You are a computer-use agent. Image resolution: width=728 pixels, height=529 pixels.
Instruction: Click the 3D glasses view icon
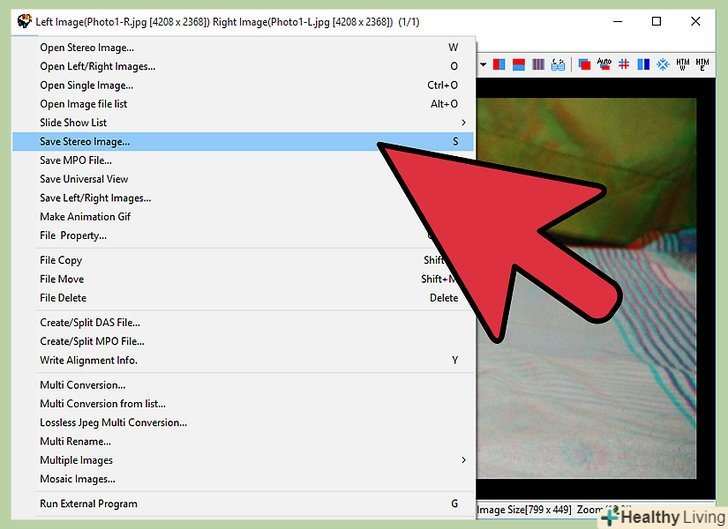click(x=558, y=64)
